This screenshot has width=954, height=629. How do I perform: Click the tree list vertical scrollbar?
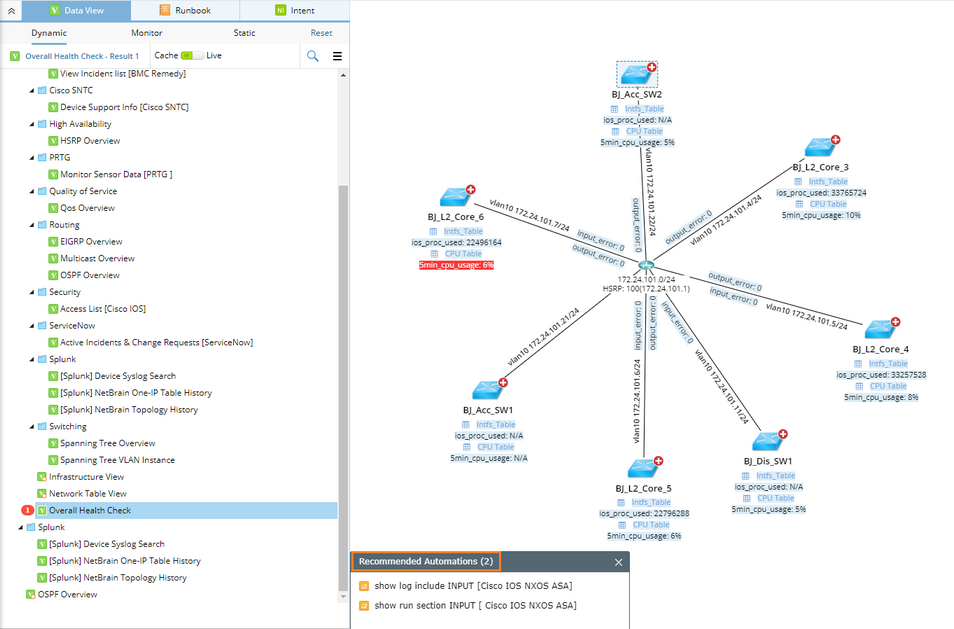[x=343, y=386]
